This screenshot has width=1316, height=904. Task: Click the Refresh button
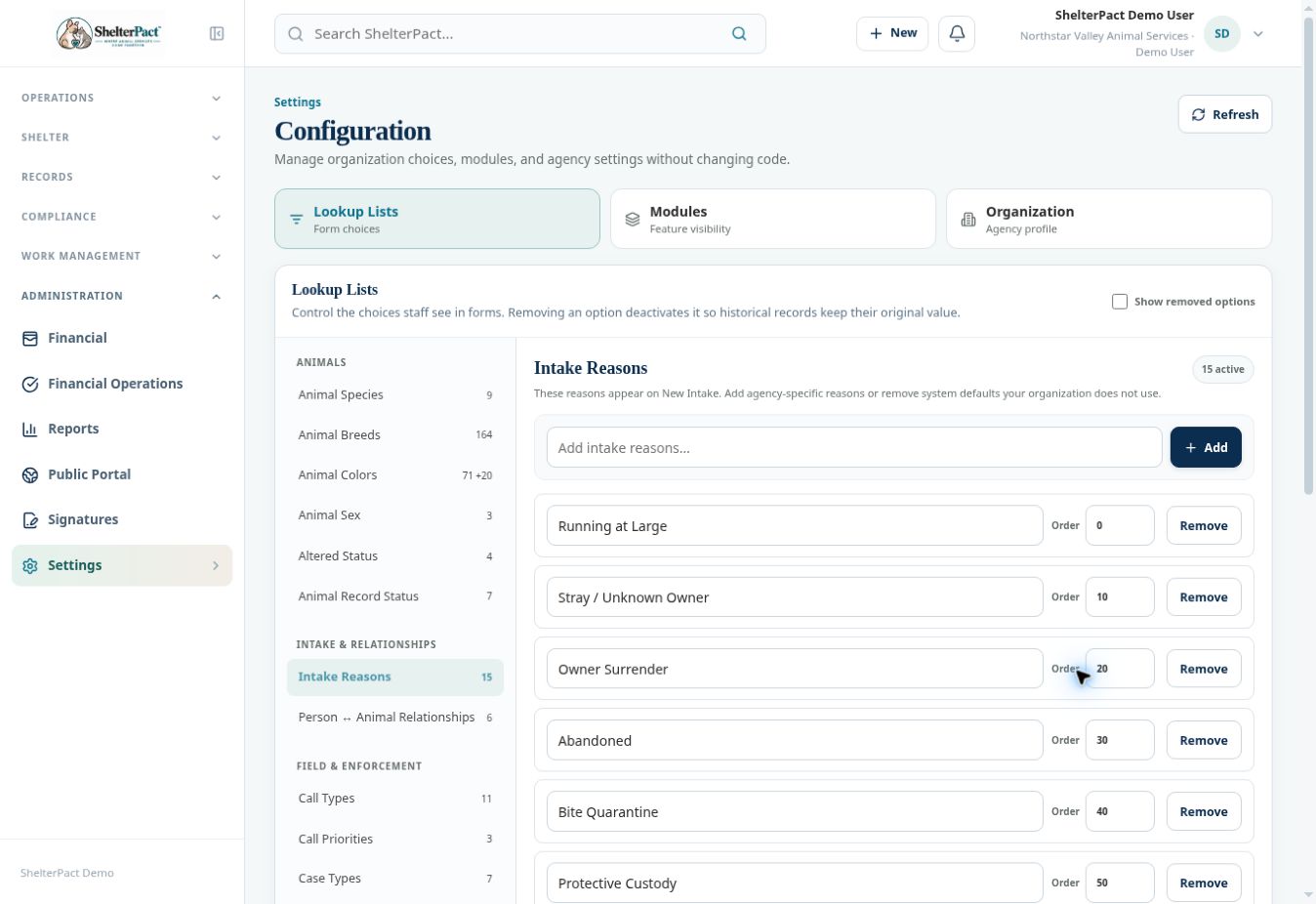pyautogui.click(x=1225, y=114)
